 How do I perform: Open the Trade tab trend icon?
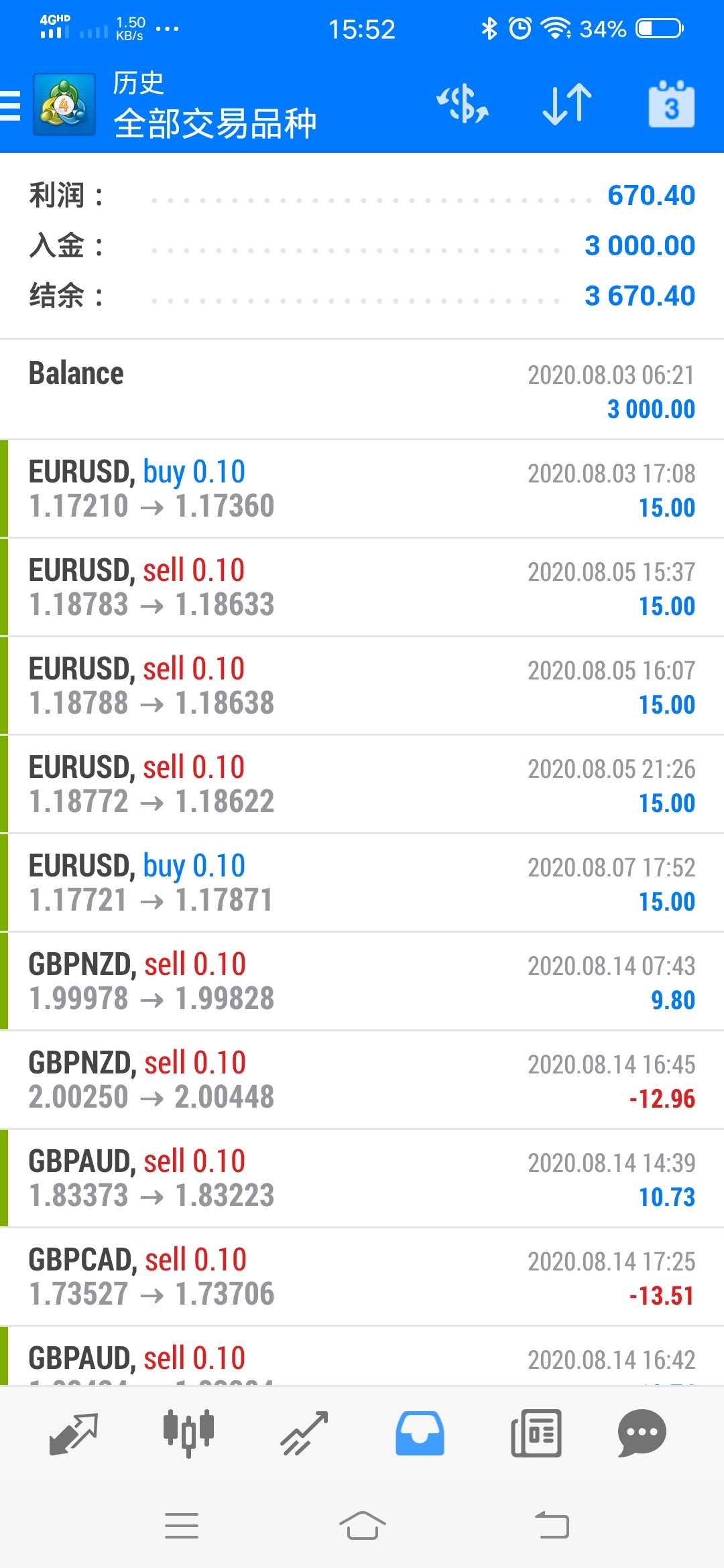tap(304, 1434)
